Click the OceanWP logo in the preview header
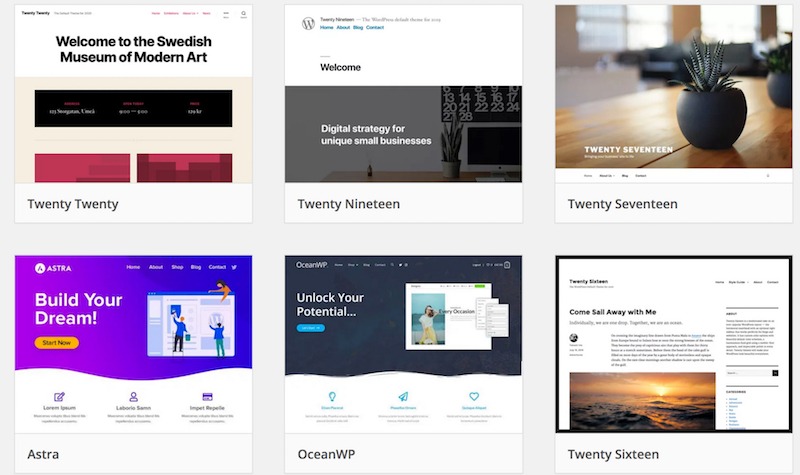The height and width of the screenshot is (475, 800). pos(312,265)
